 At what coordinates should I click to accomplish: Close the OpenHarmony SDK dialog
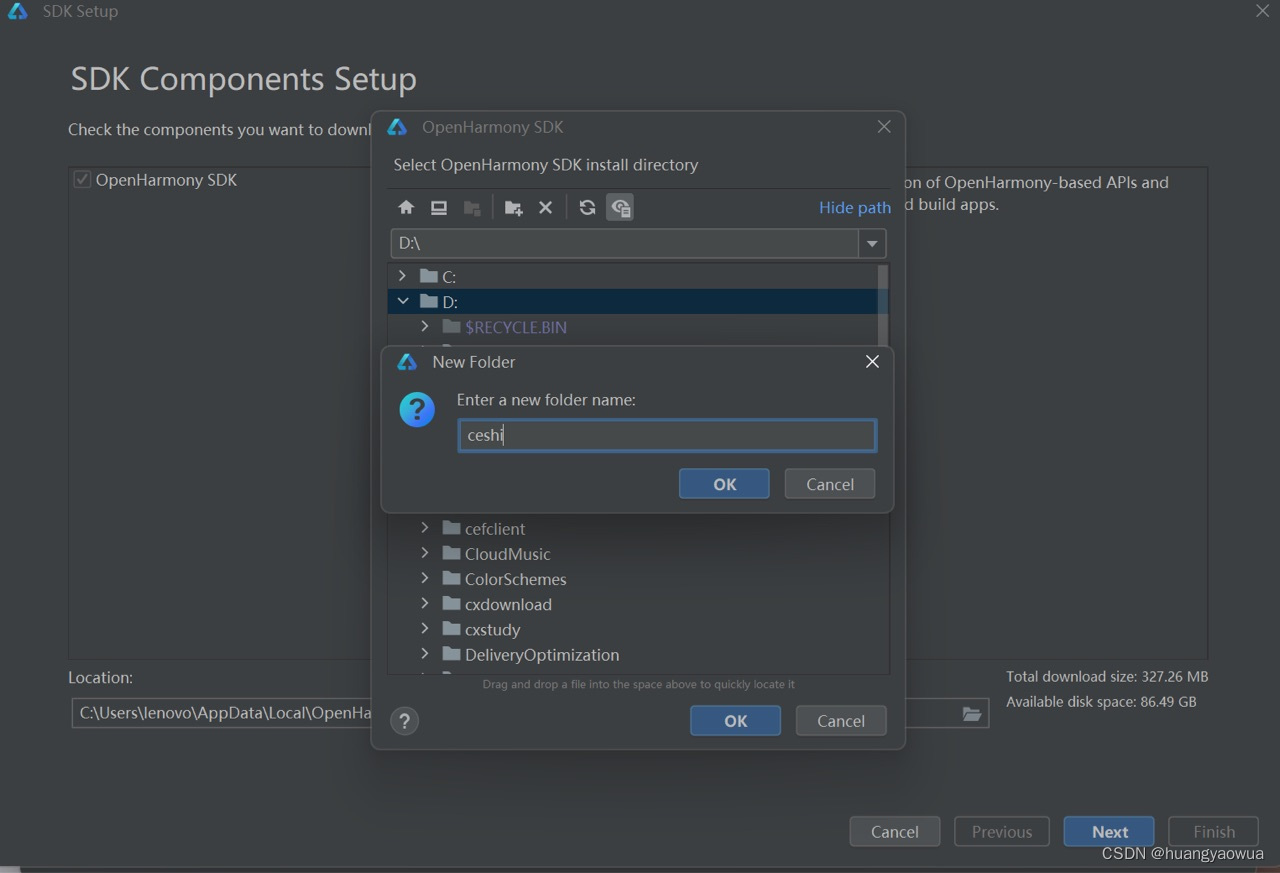point(884,127)
